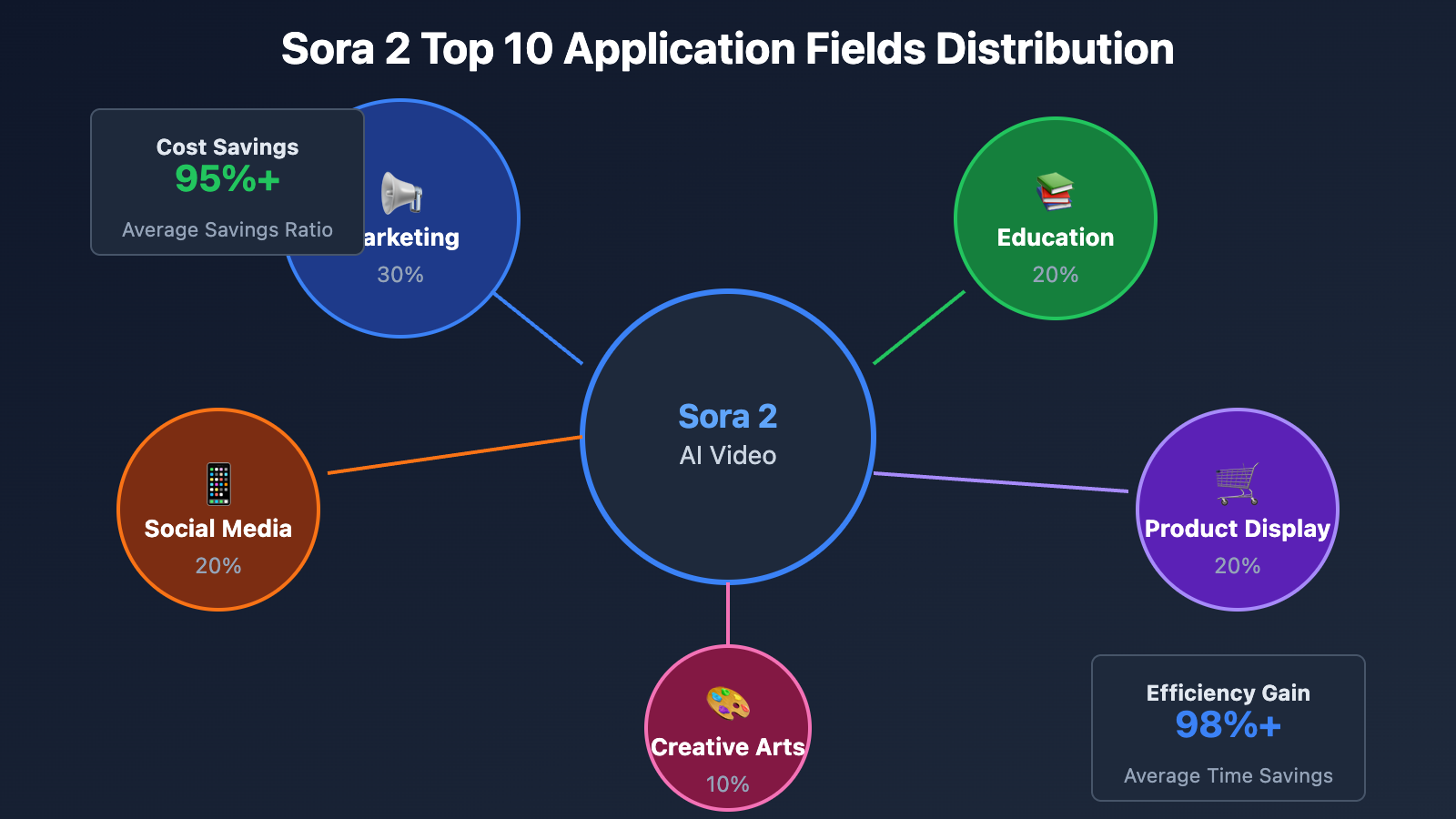Select the smartphone icon for Social Media
Image resolution: width=1456 pixels, height=819 pixels.
[x=218, y=483]
